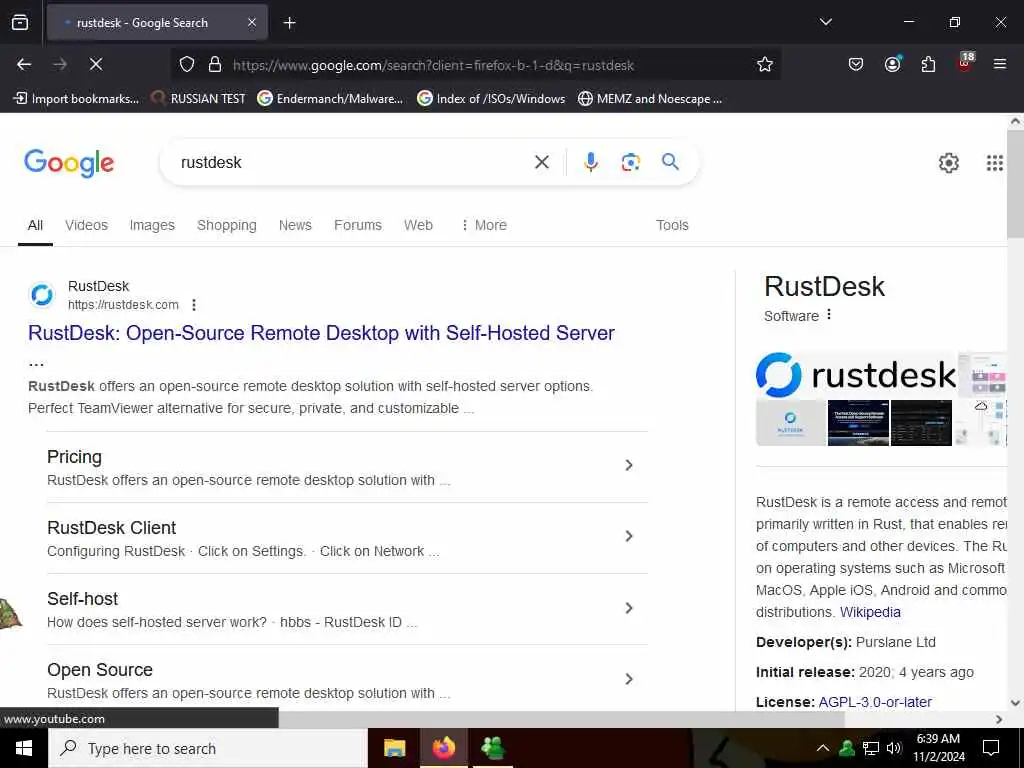The image size is (1024, 768).
Task: Open the Firefox tab overview button
Action: pos(20,22)
